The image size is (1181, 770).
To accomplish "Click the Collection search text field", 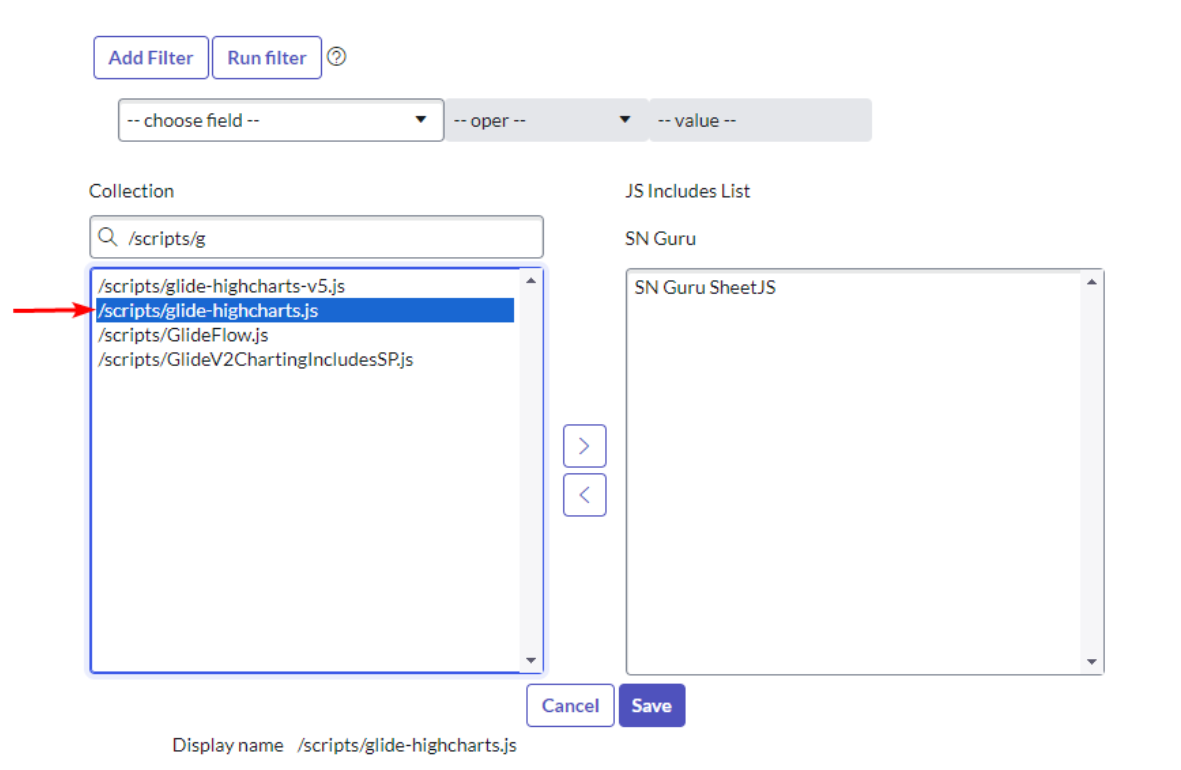I will [330, 238].
